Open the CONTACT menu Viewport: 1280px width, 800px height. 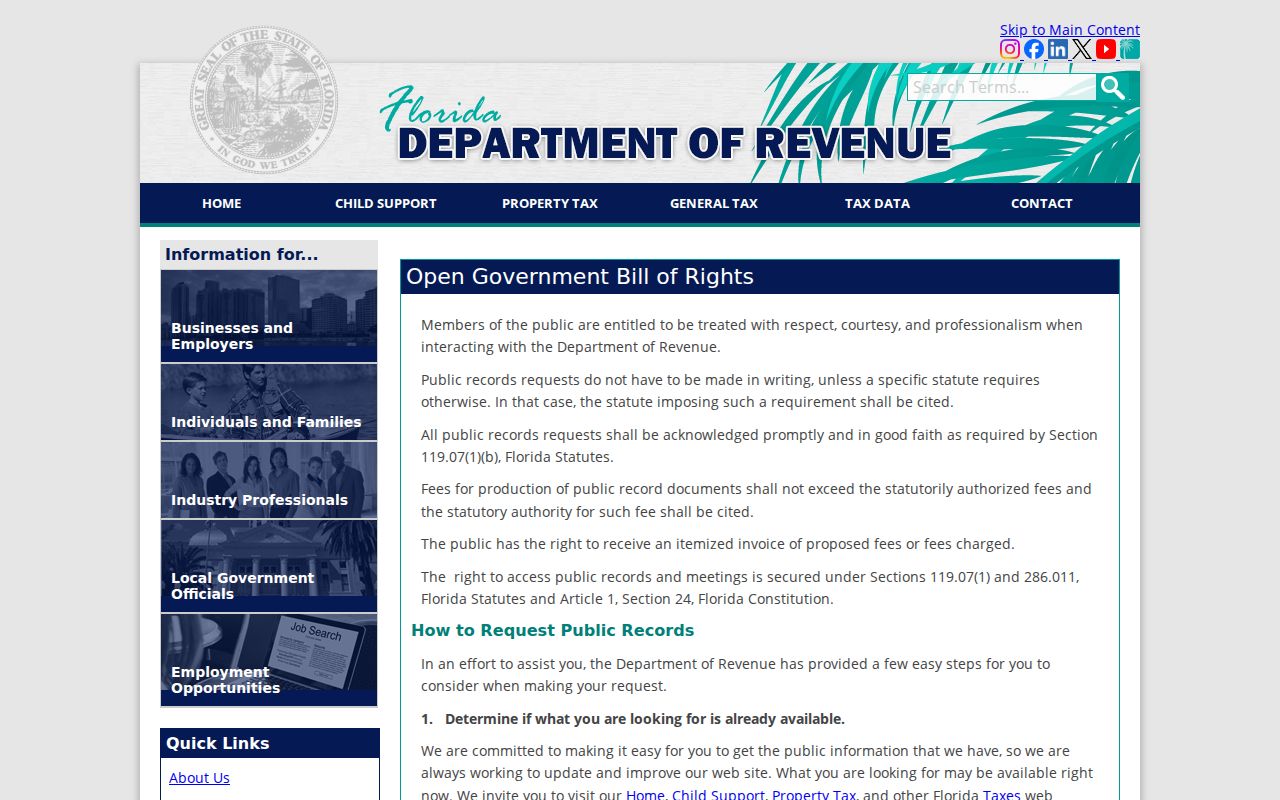(x=1042, y=203)
